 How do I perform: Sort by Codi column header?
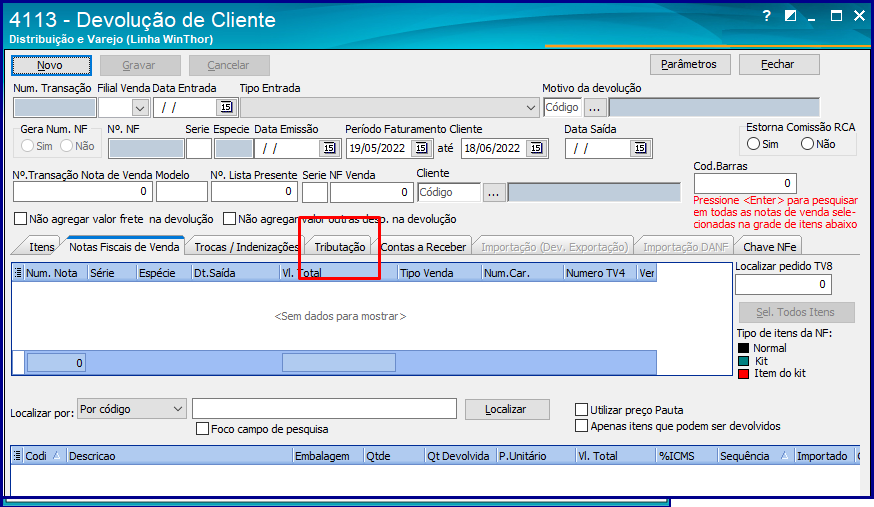click(43, 456)
